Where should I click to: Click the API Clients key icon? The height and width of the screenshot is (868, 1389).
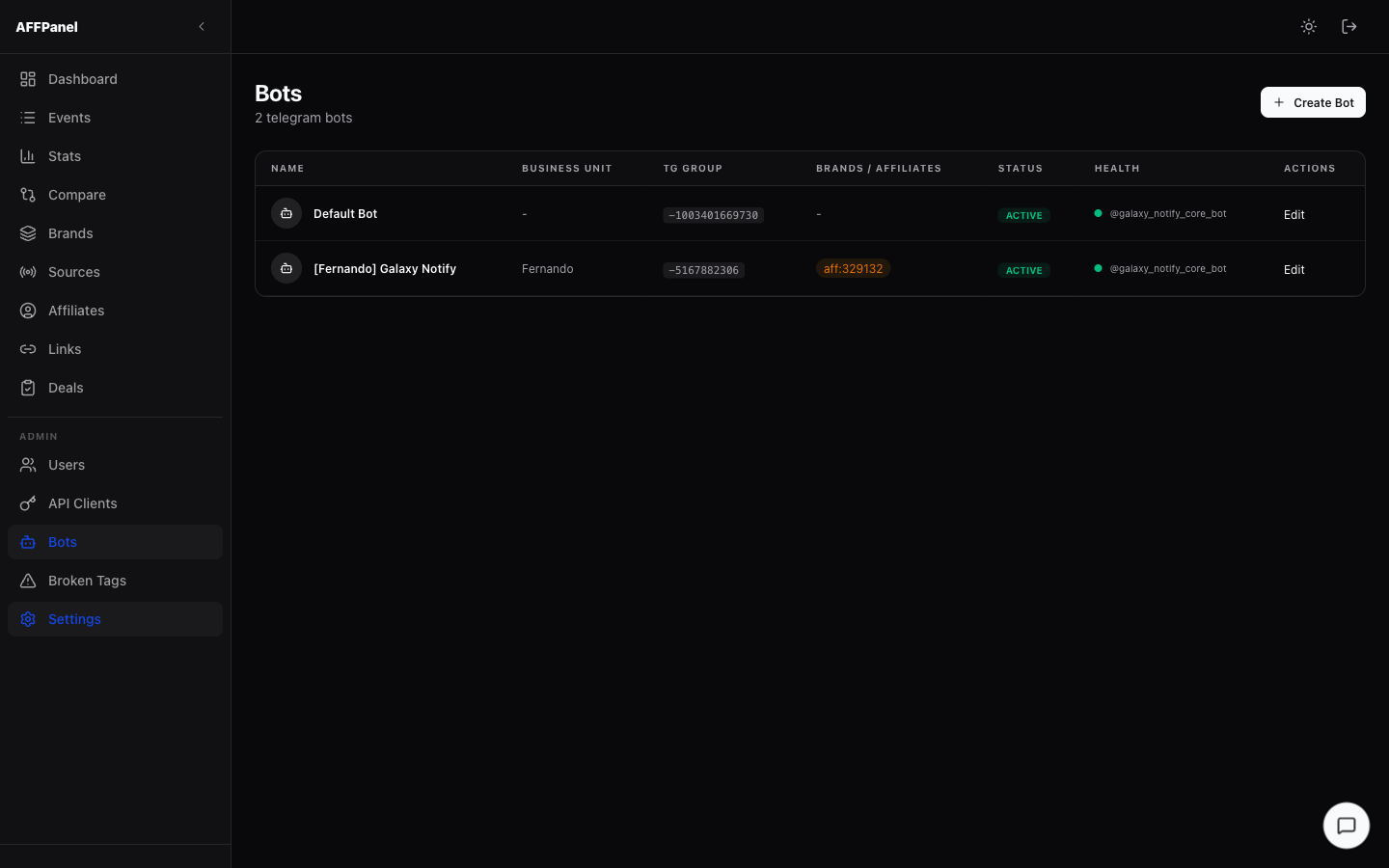[x=28, y=503]
